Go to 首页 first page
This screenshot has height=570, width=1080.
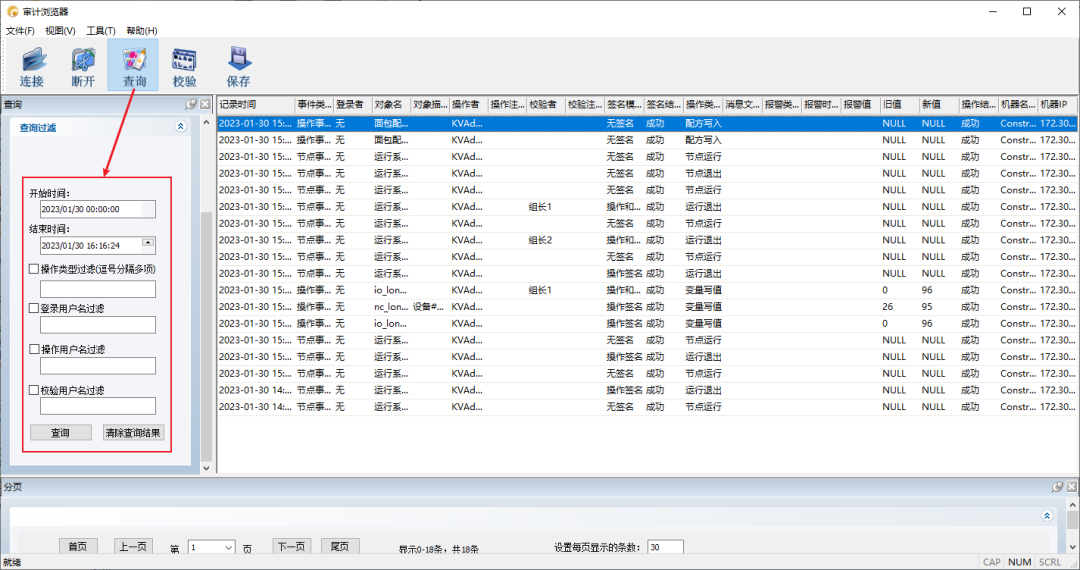pyautogui.click(x=78, y=547)
